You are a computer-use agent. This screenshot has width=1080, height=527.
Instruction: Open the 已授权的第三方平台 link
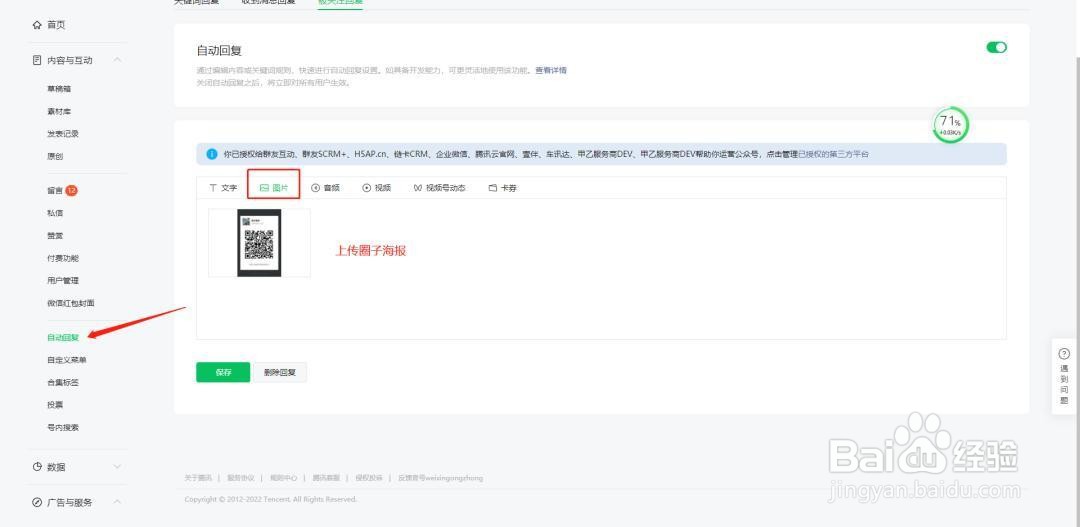[x=833, y=154]
